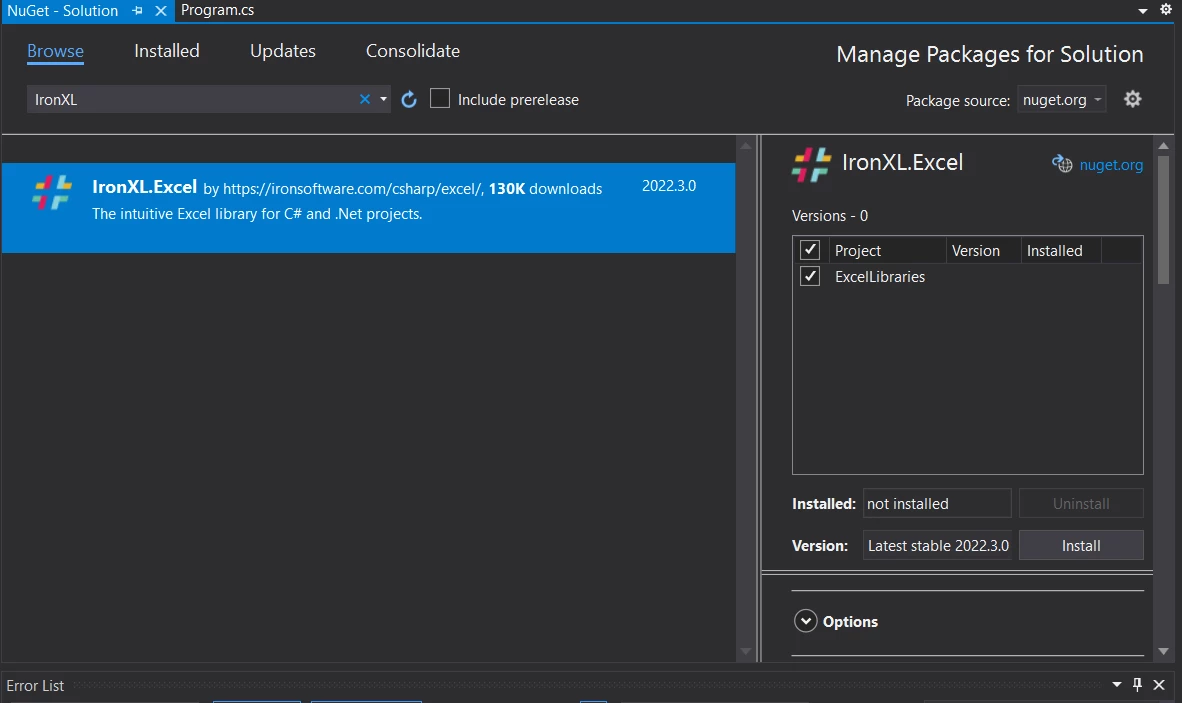Open the Package source dropdown
Screen dimensions: 1182x703
click(1062, 100)
